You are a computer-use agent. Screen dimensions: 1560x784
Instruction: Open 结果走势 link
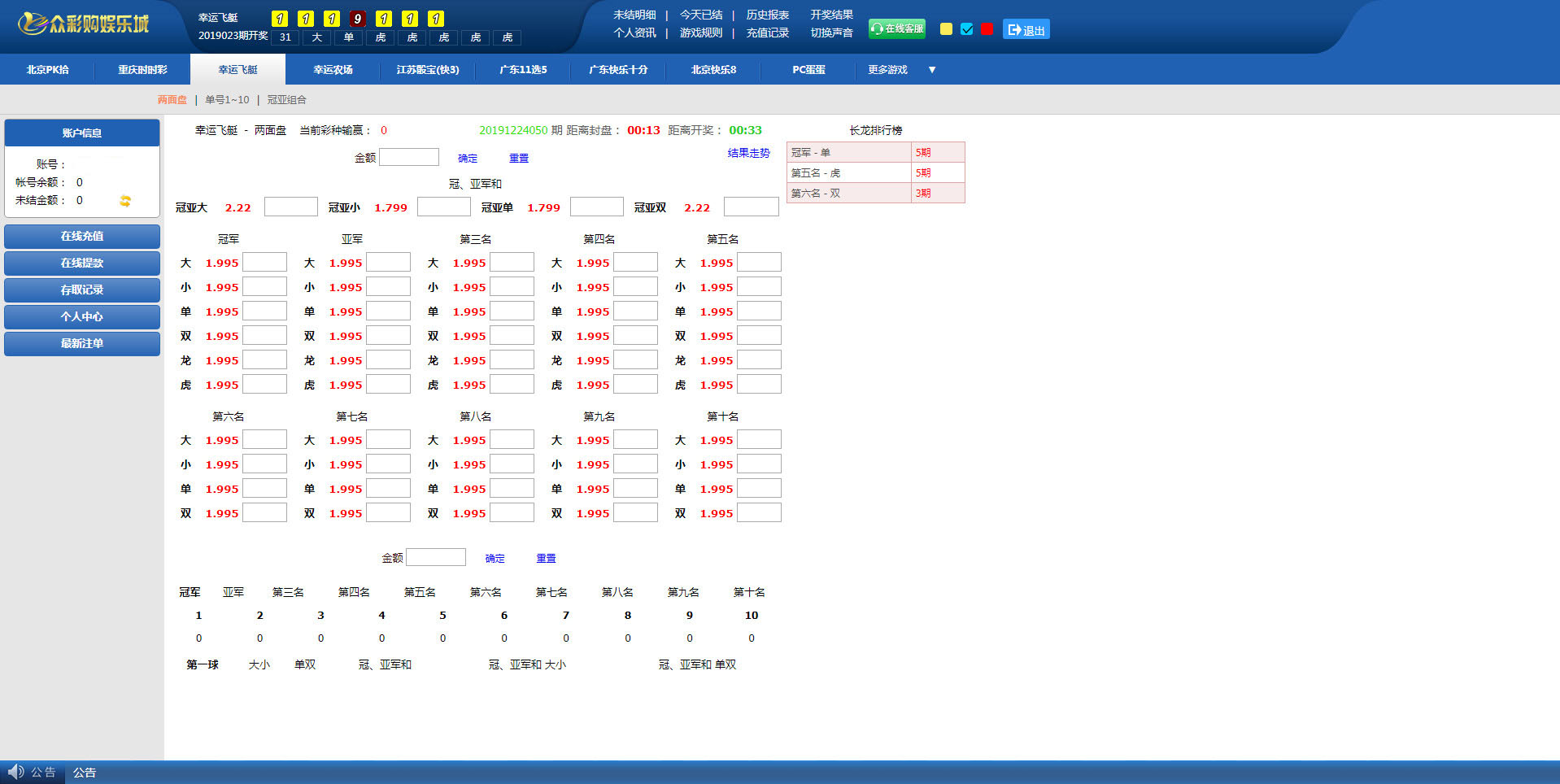(748, 153)
